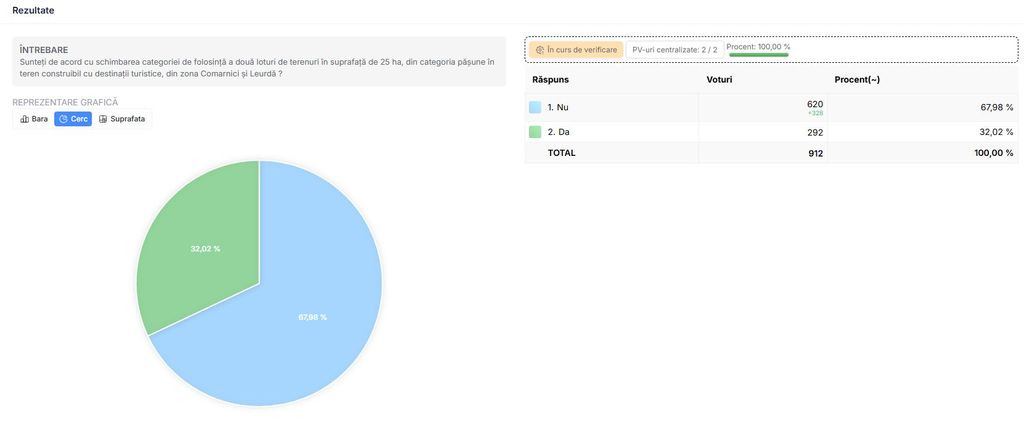Click the TOTAL row in results table

[x=771, y=153]
